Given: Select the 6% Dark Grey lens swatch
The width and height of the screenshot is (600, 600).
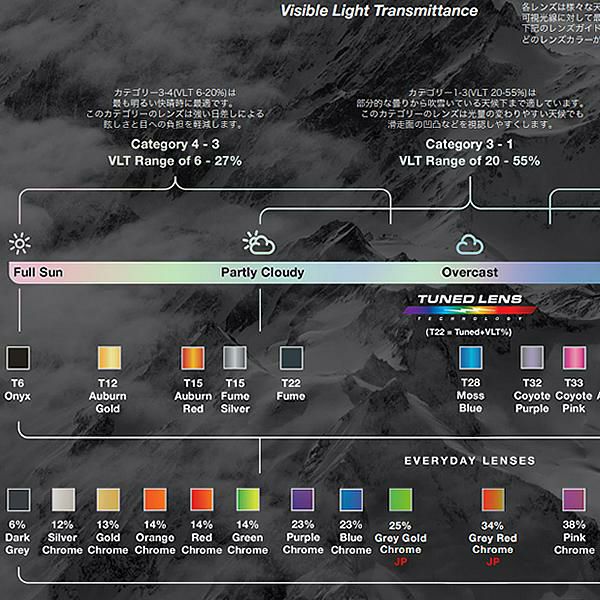Looking at the screenshot, I should click(x=18, y=499).
